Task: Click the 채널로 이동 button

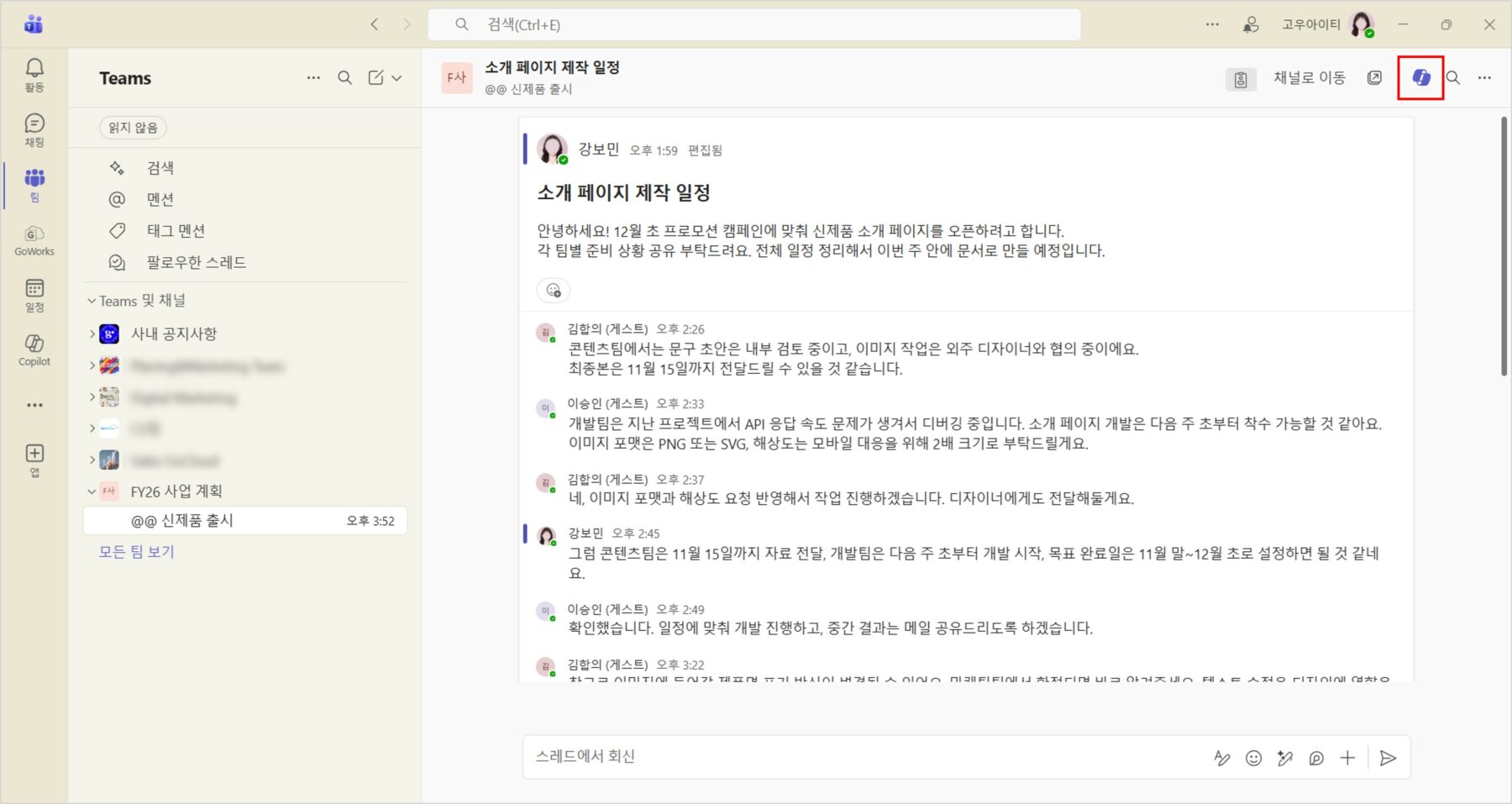Action: (1309, 78)
